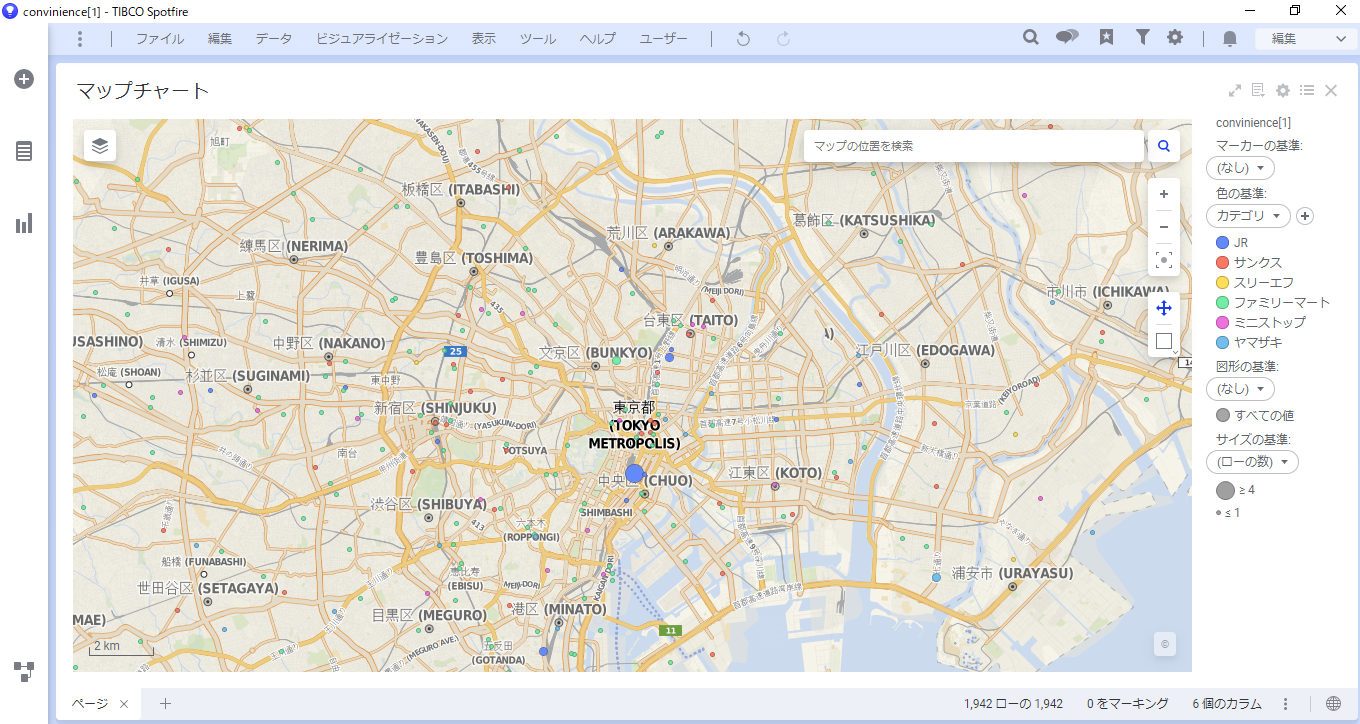
Task: Click the スリーエフ yellow color swatch
Action: point(1222,283)
